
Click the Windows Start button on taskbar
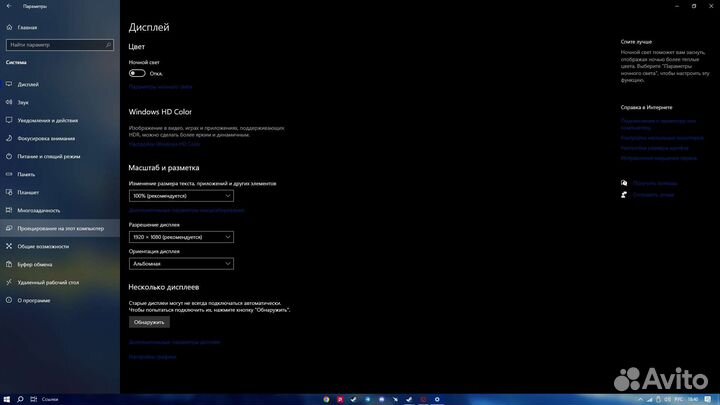pyautogui.click(x=7, y=398)
